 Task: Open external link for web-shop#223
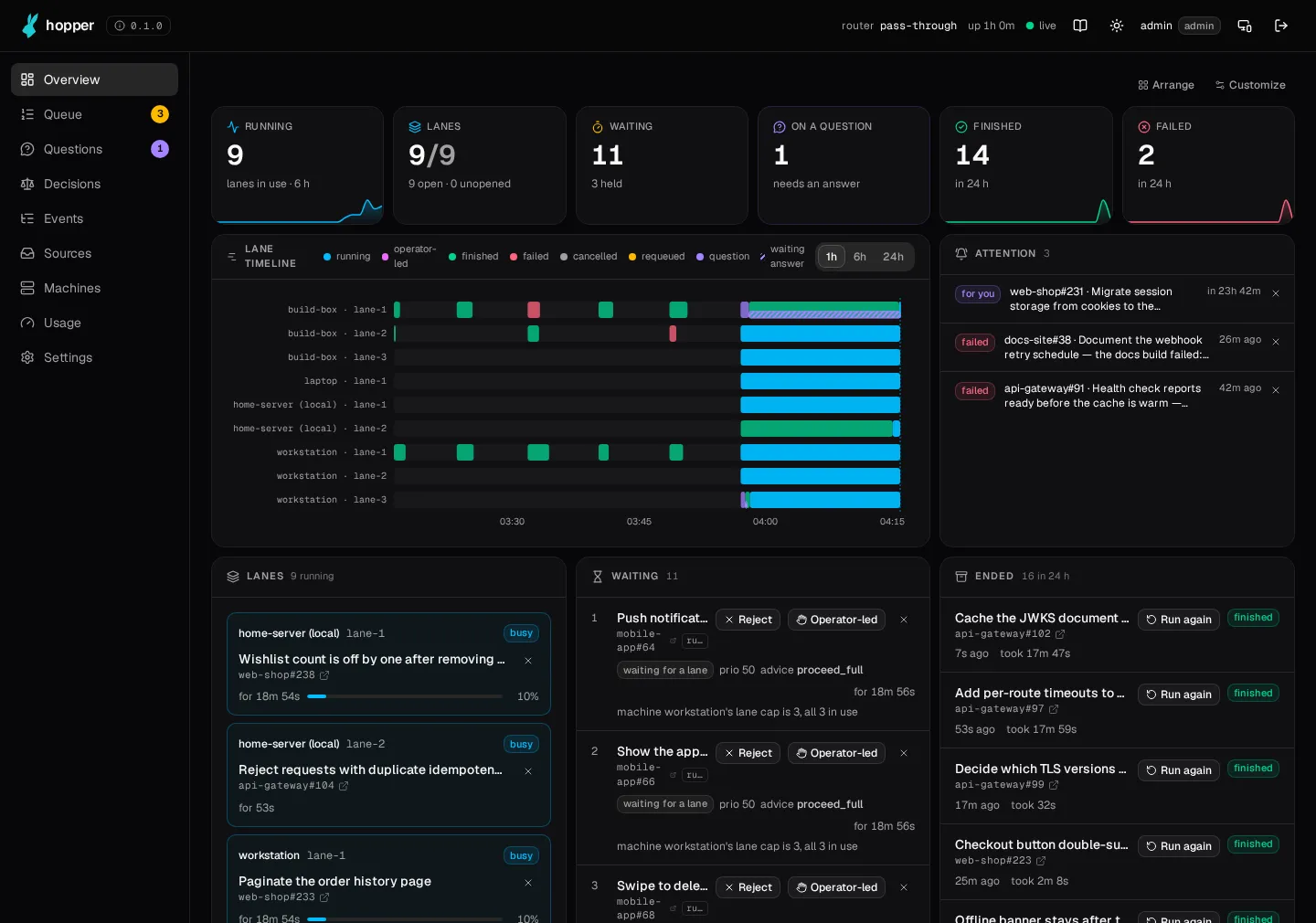pos(1041,861)
